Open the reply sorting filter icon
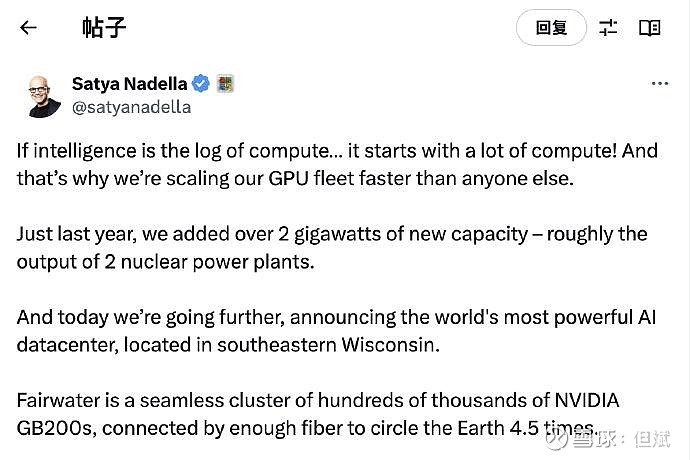The image size is (690, 460). 608,28
